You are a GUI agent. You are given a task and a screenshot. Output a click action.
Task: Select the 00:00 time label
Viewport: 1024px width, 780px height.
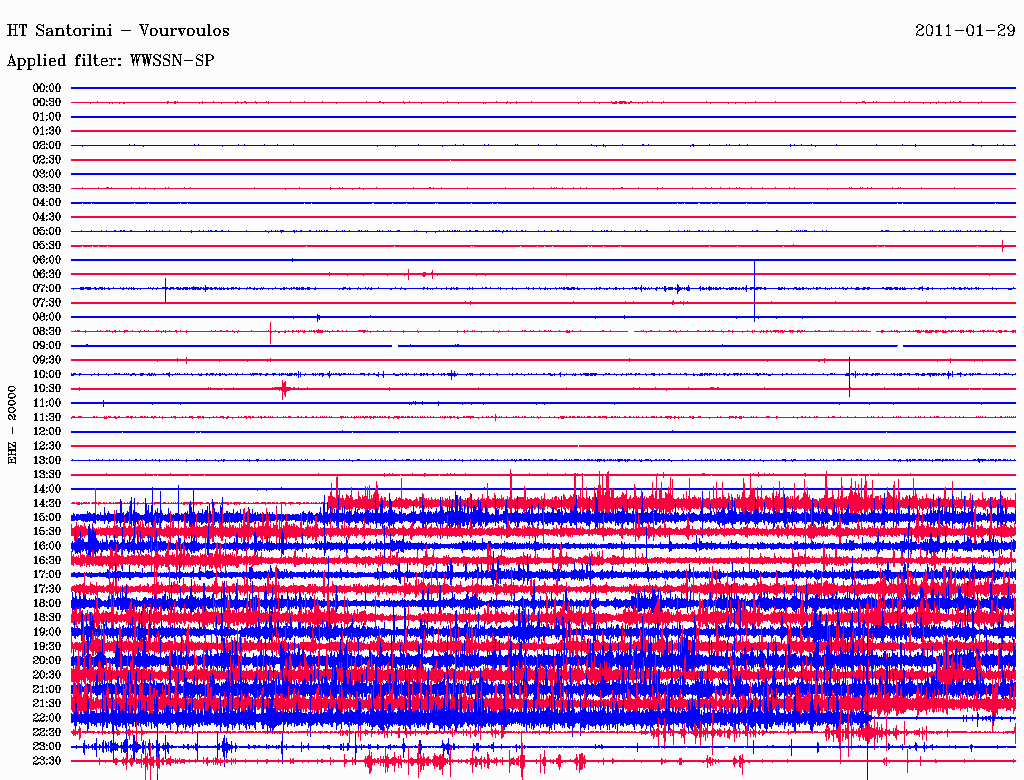tap(47, 88)
